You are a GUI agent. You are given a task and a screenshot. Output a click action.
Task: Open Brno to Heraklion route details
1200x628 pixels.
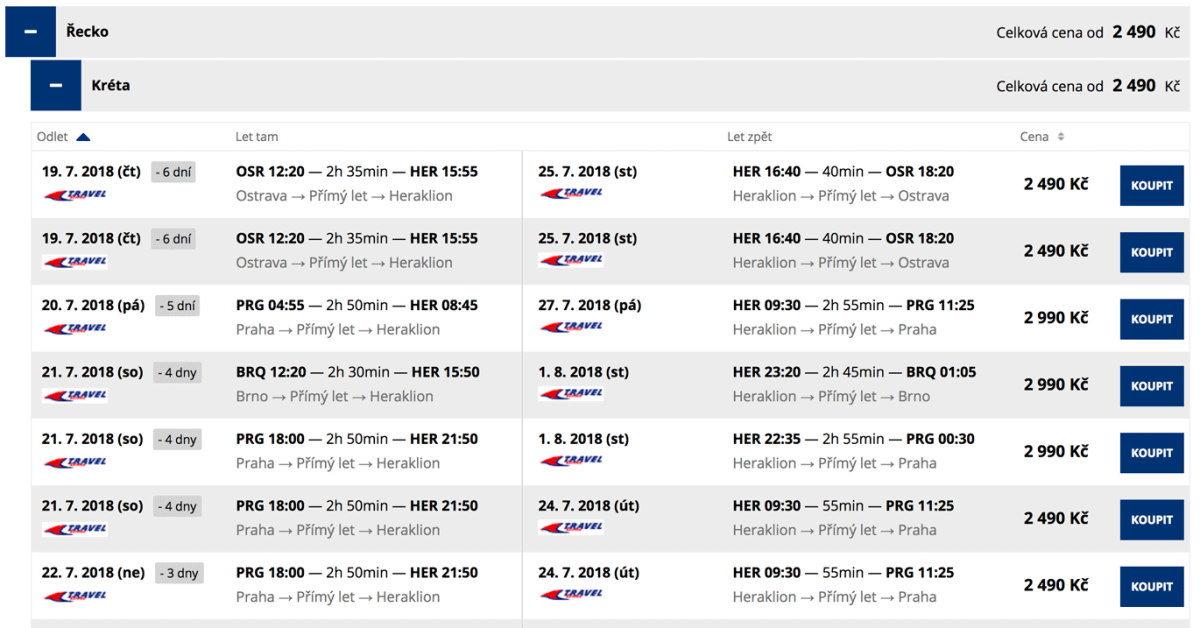click(334, 396)
